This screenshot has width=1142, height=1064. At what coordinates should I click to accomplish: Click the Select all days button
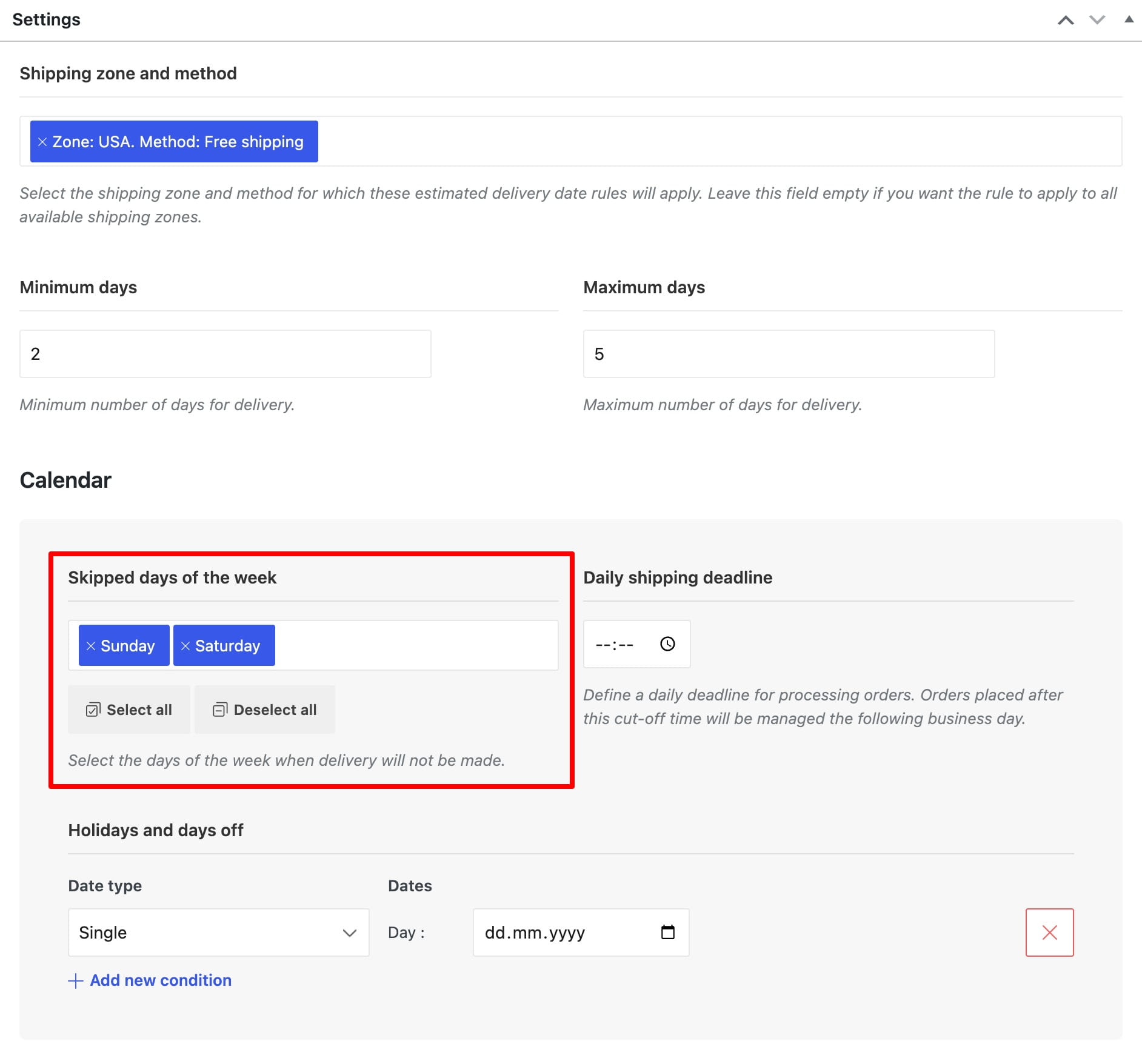[x=129, y=710]
